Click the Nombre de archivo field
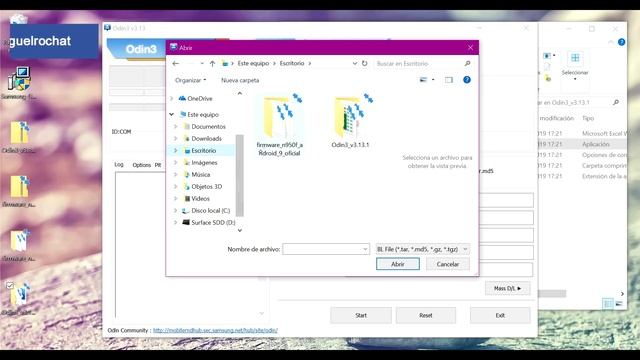 [326, 249]
